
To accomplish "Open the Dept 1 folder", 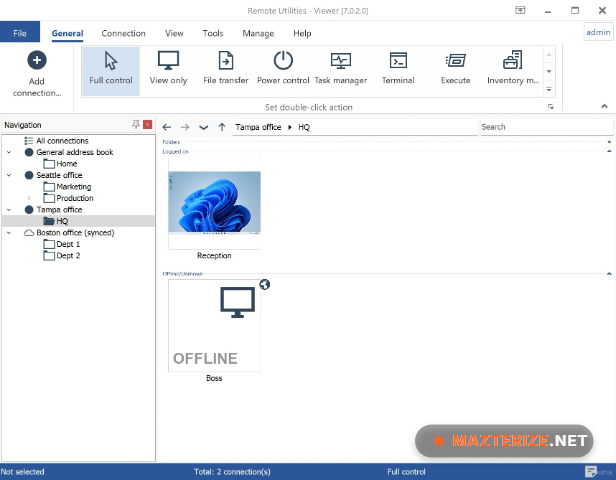I will pos(68,244).
